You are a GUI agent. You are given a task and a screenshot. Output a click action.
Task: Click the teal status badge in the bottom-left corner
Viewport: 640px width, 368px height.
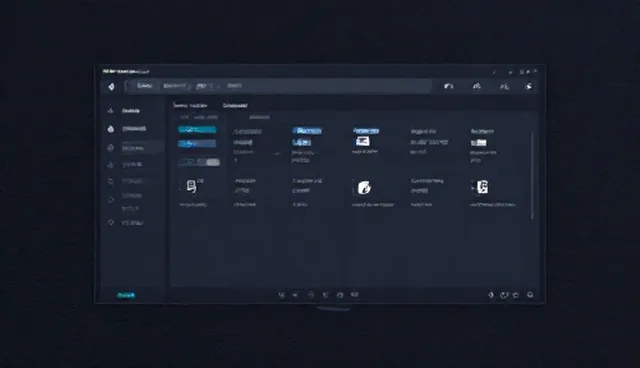126,295
